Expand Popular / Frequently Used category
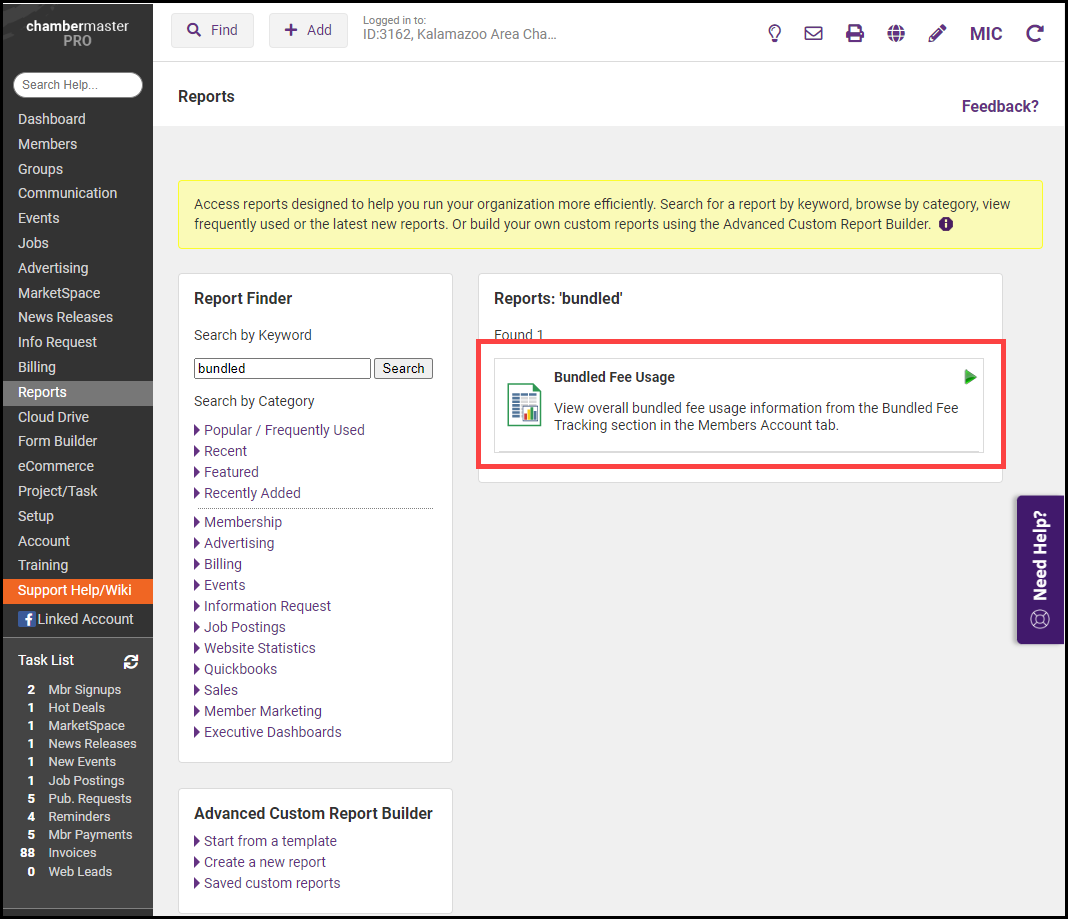 [284, 430]
